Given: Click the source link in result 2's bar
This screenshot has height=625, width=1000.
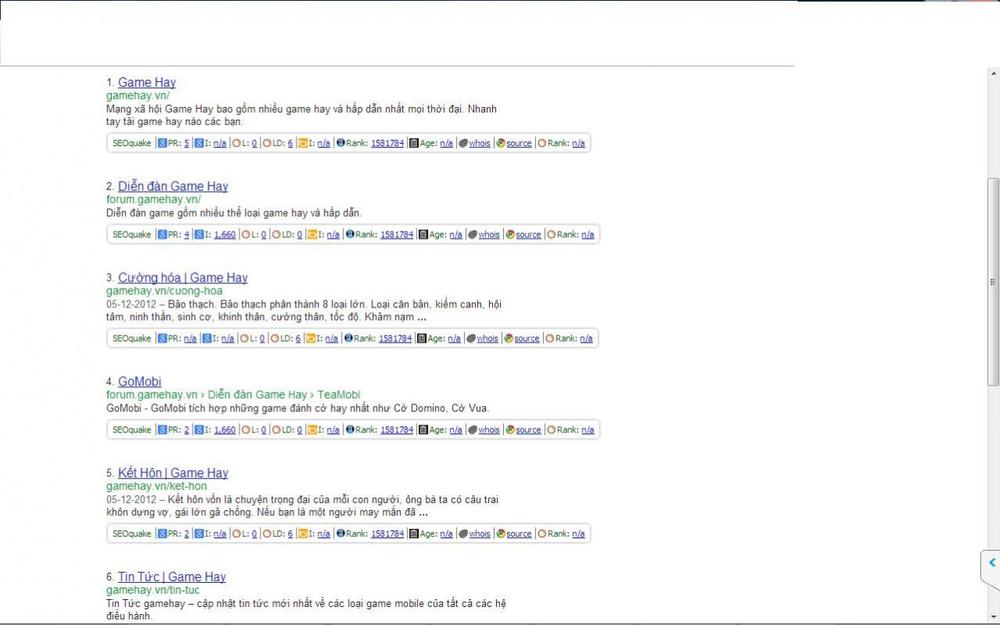Looking at the screenshot, I should [528, 235].
